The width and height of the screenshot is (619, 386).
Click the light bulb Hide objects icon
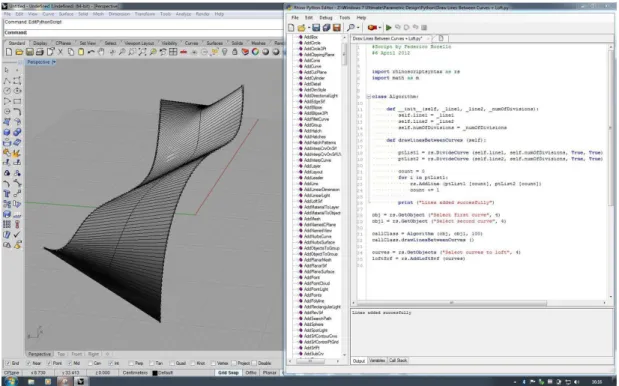click(x=225, y=52)
